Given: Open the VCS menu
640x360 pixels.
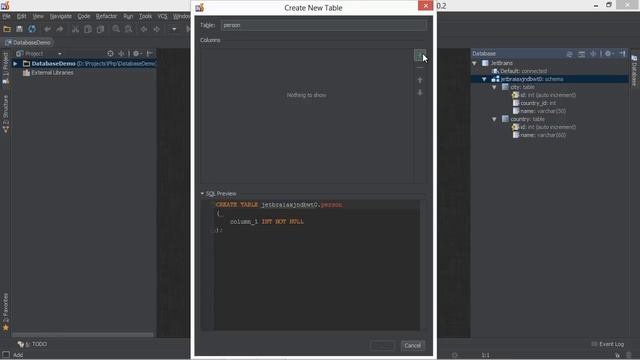Looking at the screenshot, I should [x=162, y=16].
